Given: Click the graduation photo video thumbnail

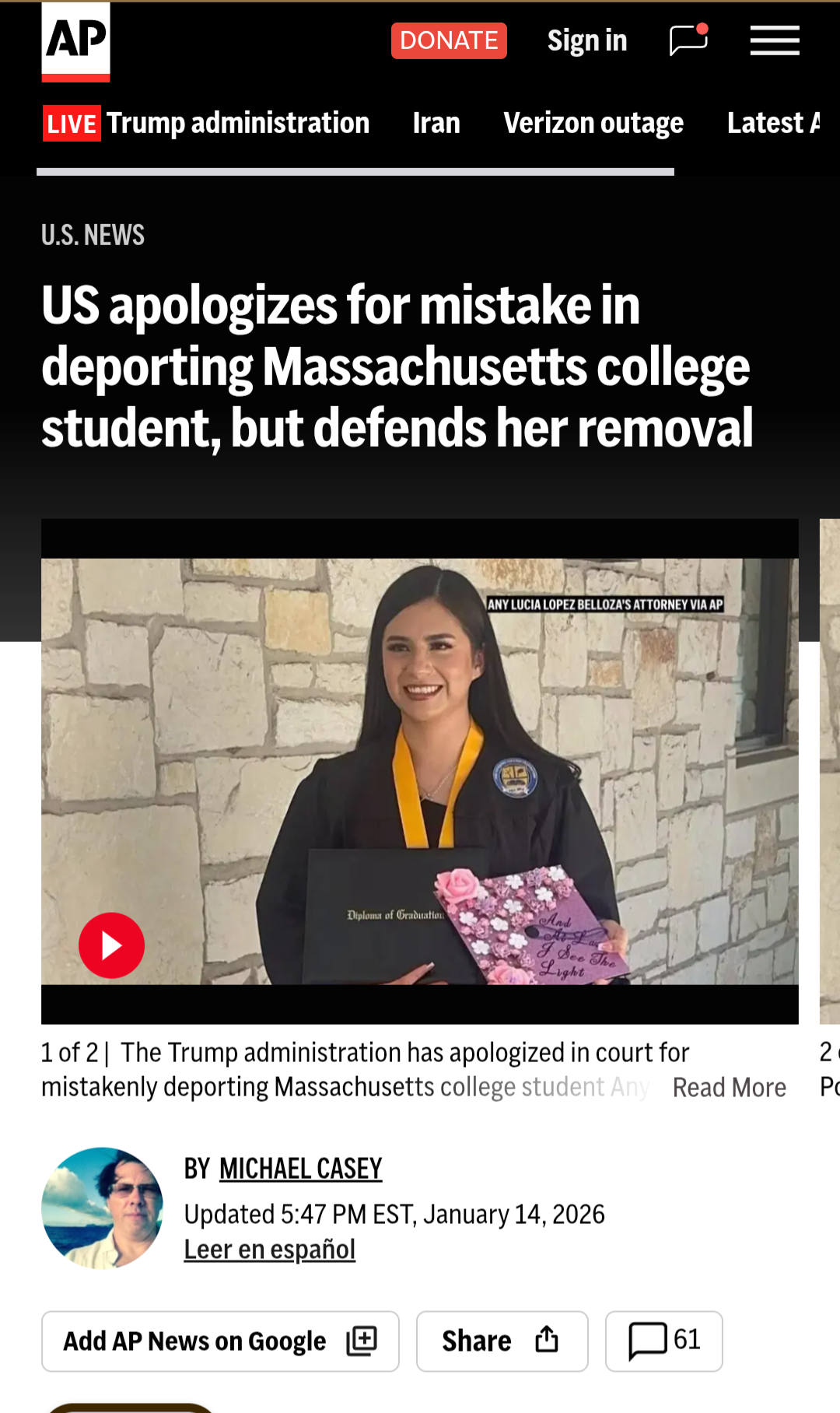Looking at the screenshot, I should coord(420,771).
